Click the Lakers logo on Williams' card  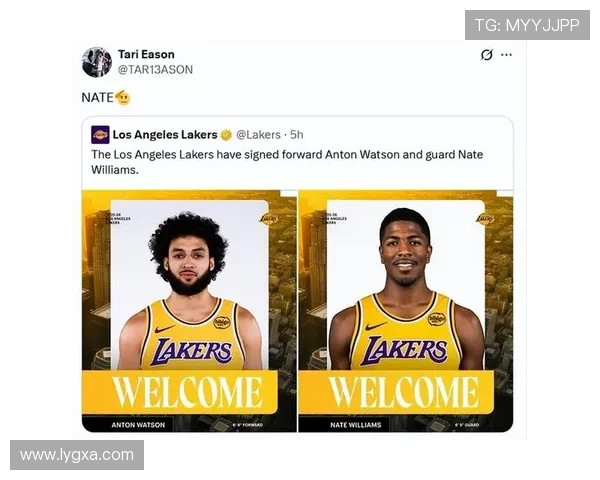485,219
